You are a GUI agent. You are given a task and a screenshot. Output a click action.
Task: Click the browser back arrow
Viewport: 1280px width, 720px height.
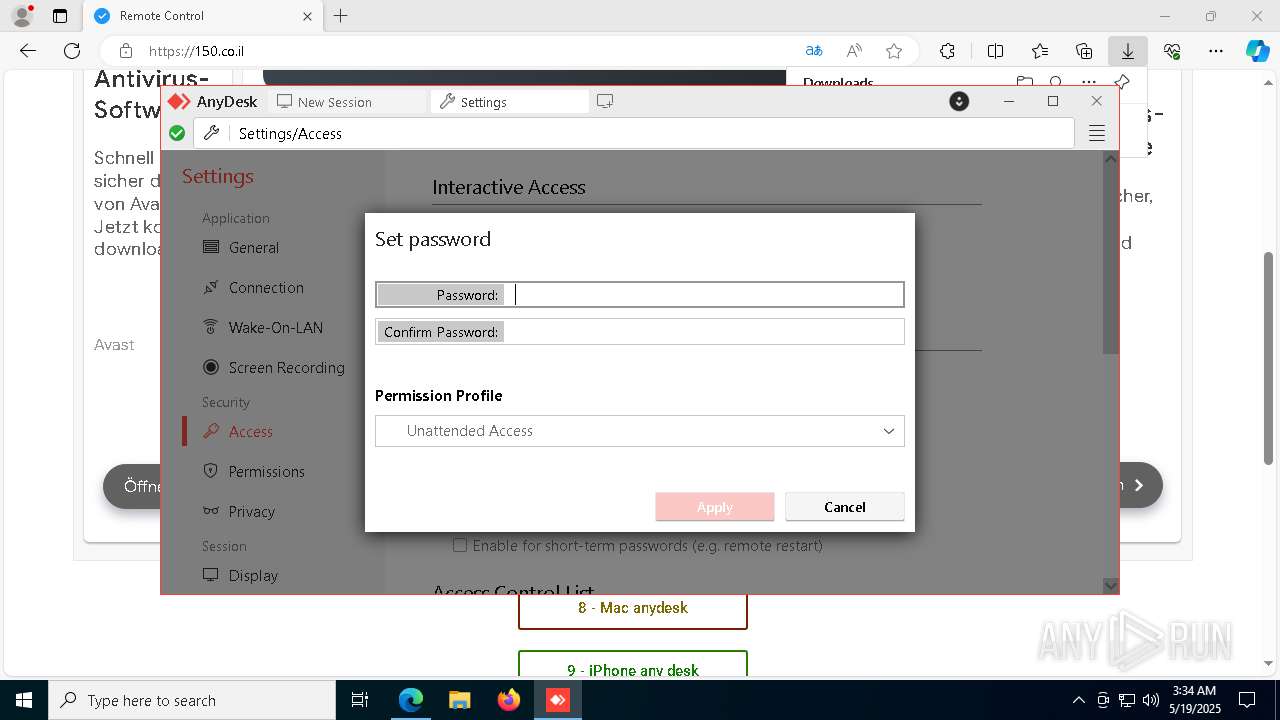pos(28,51)
